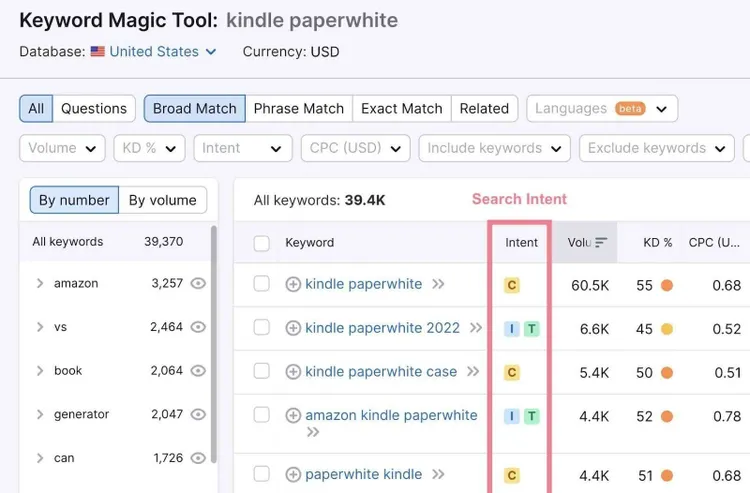
Task: Click Commercial badge for 'kindle paperwhite case'
Action: pyautogui.click(x=512, y=372)
